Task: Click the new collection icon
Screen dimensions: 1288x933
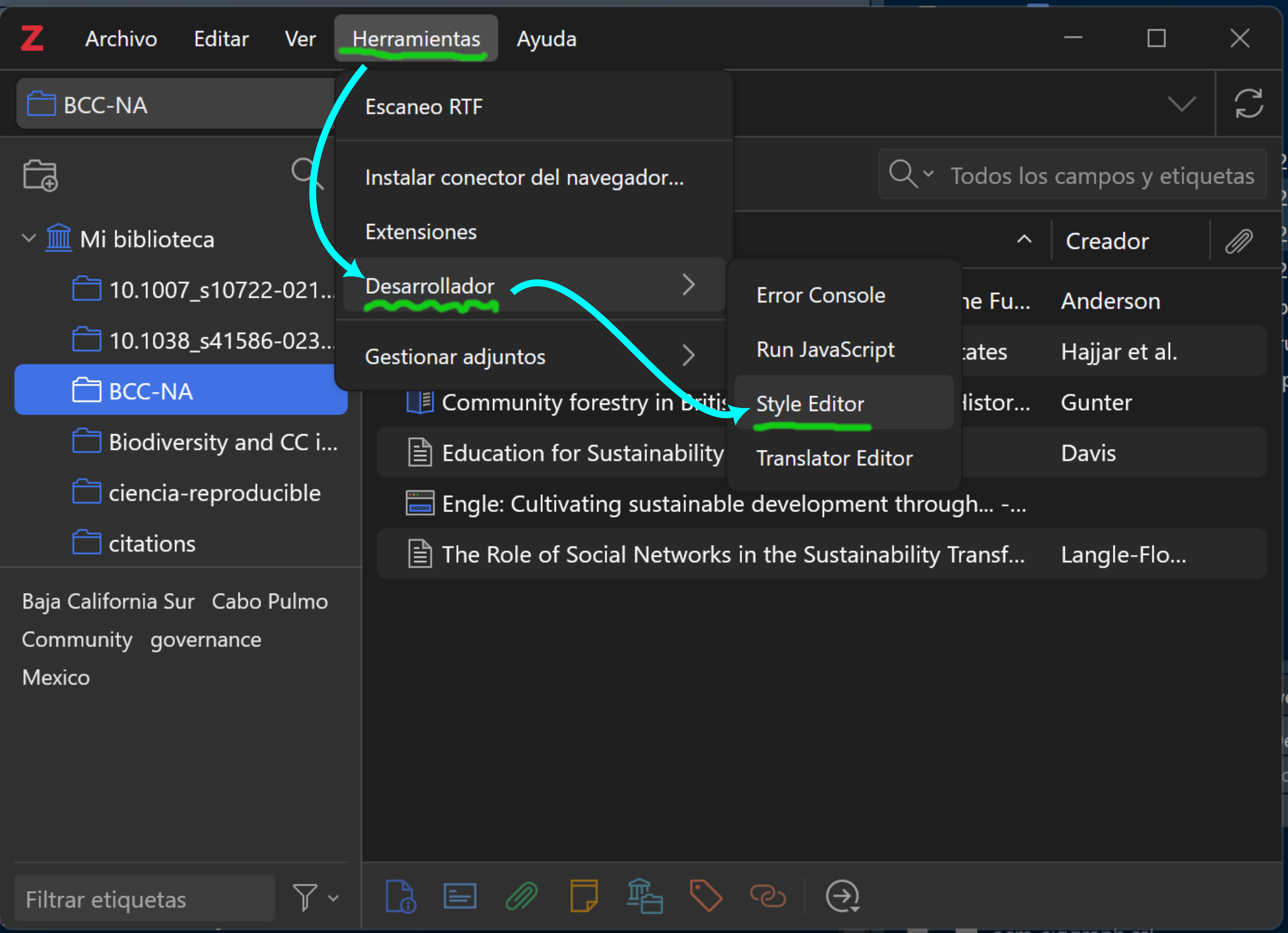Action: click(40, 175)
